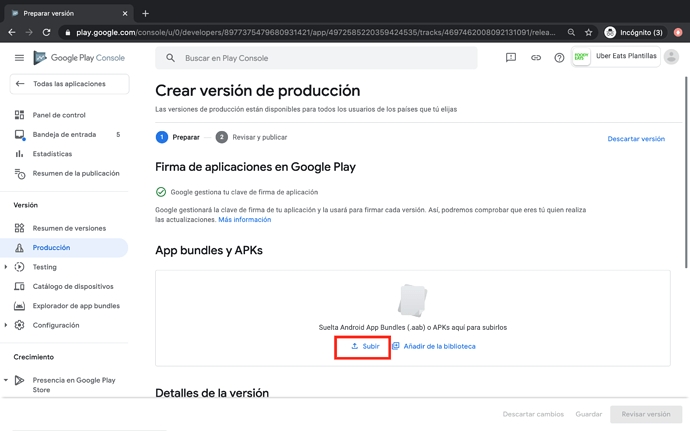This screenshot has height=431, width=690.
Task: Select Producción in the sidebar
Action: click(51, 247)
